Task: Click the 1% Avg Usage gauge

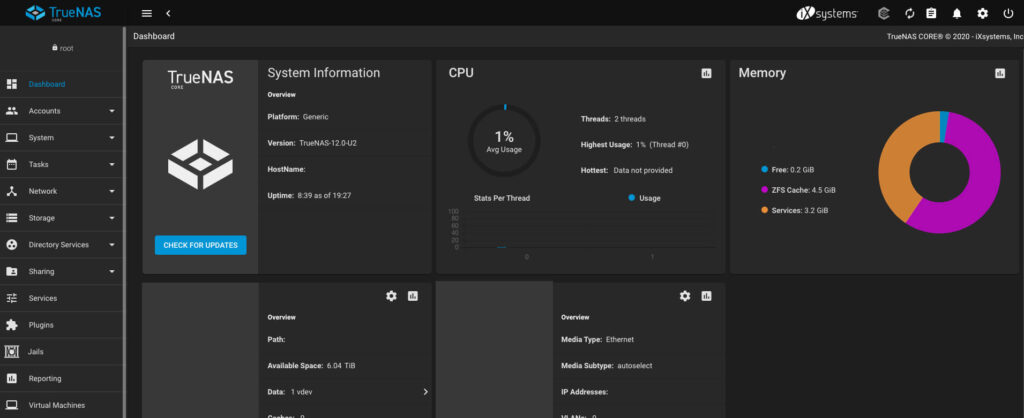Action: (504, 140)
